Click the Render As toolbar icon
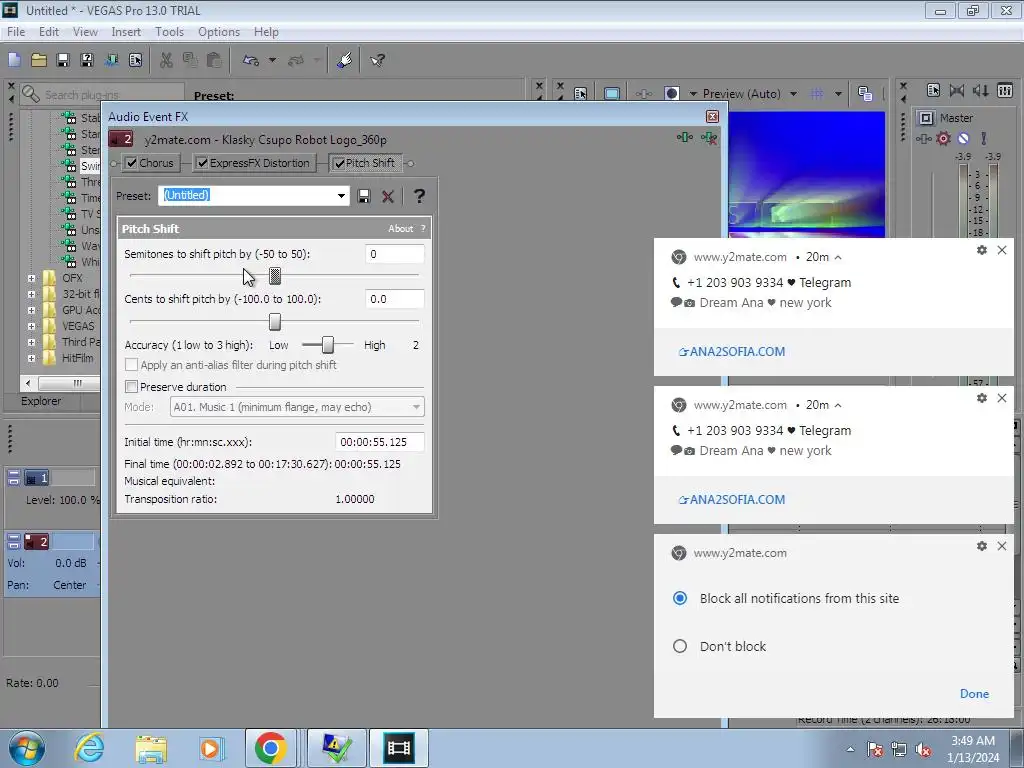1024x768 pixels. point(111,61)
